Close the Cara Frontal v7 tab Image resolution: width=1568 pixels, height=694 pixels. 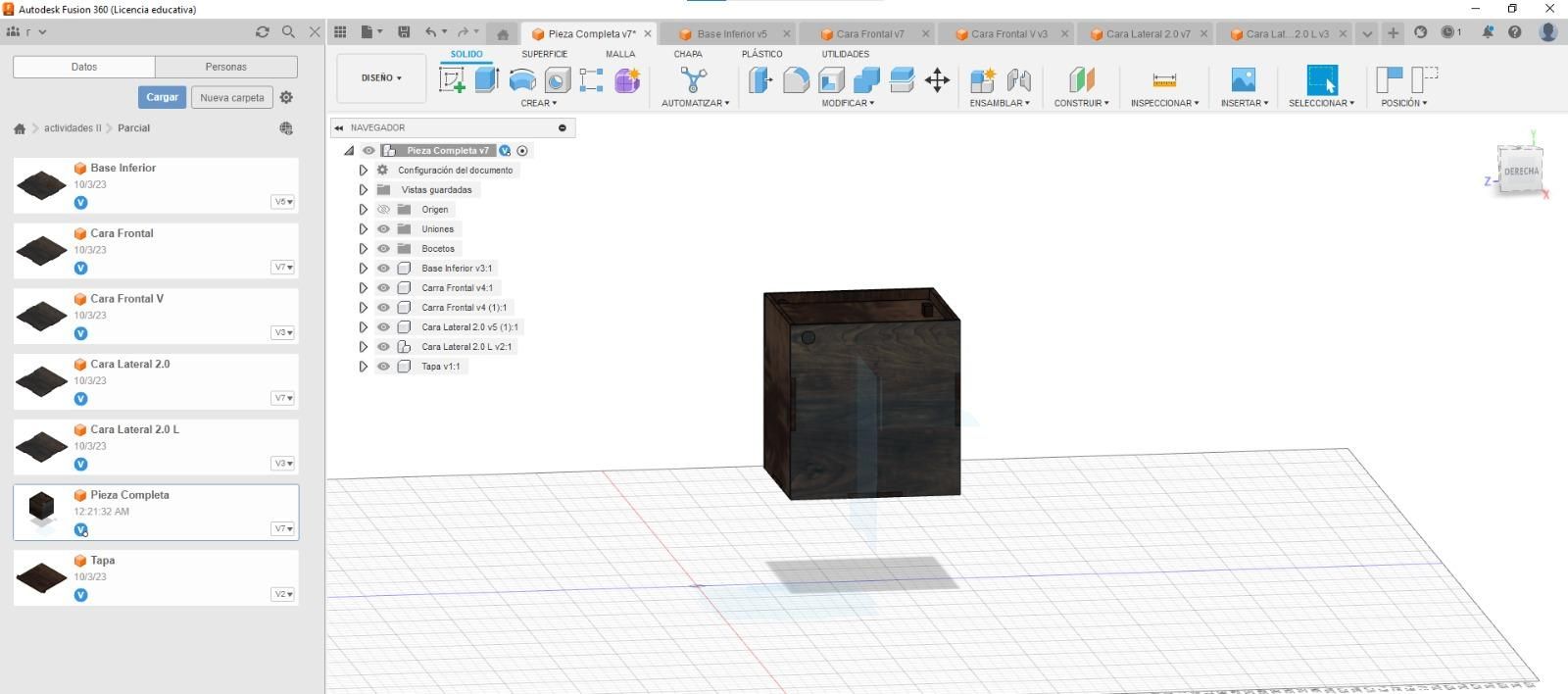pyautogui.click(x=925, y=33)
